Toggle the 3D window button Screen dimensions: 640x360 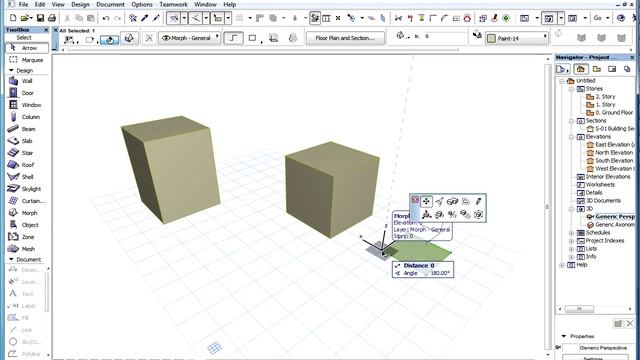click(549, 18)
